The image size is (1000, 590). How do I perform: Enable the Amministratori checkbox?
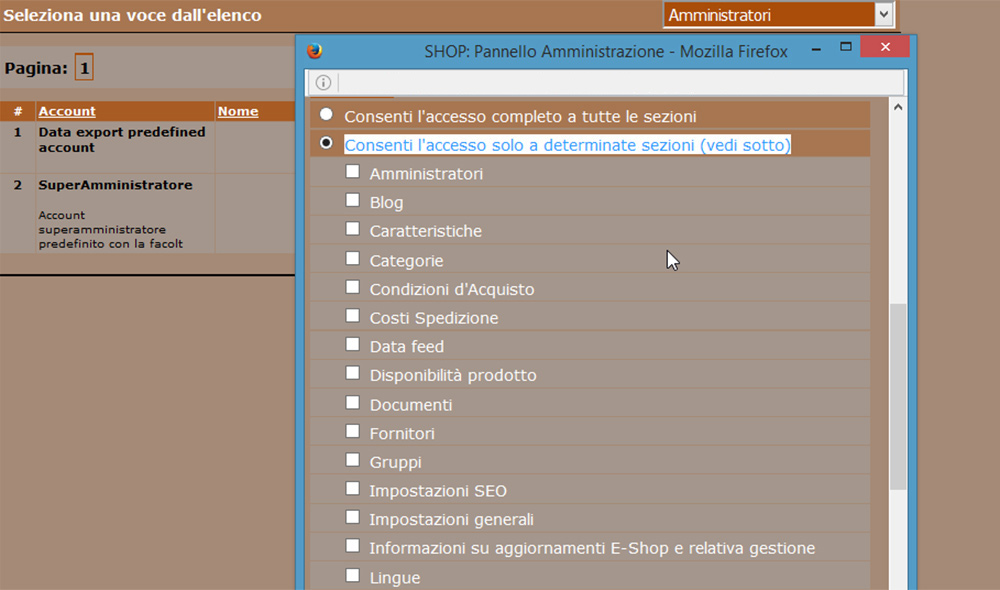click(x=353, y=172)
